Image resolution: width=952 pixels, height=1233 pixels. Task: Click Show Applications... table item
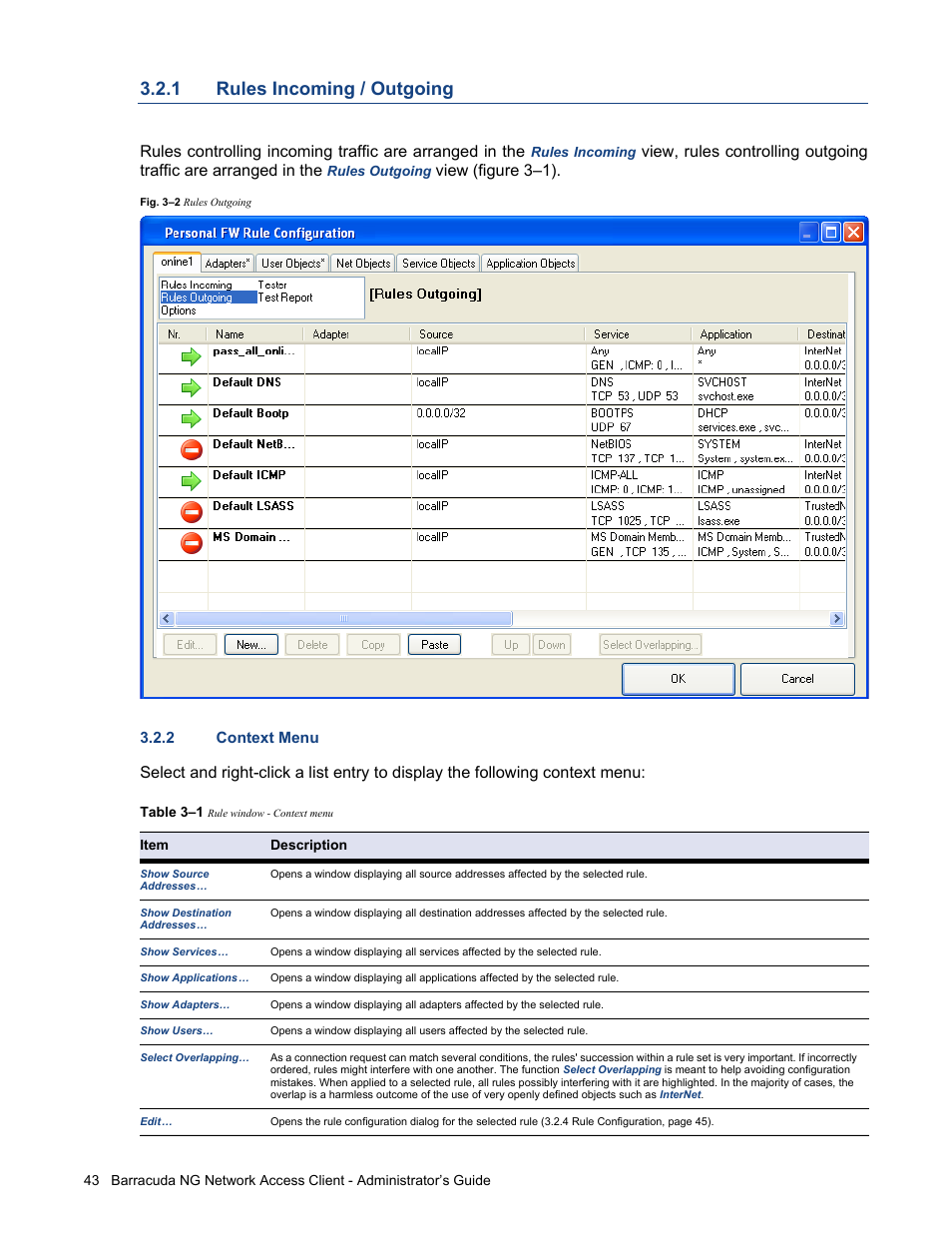[195, 977]
